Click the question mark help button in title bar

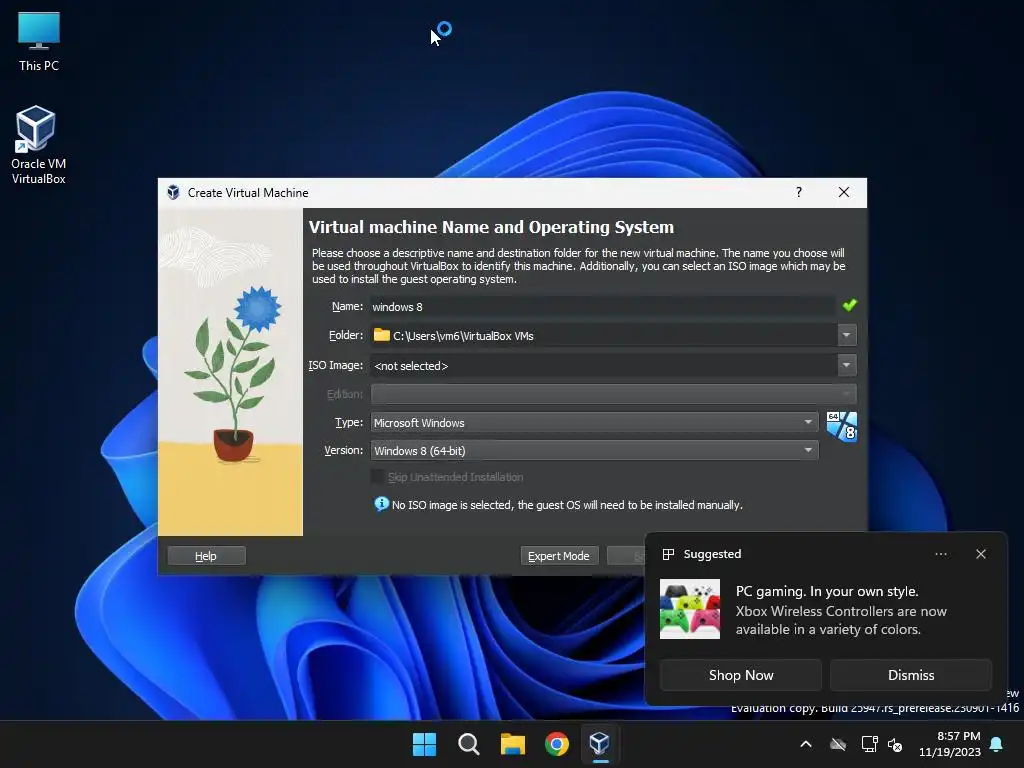pyautogui.click(x=799, y=192)
